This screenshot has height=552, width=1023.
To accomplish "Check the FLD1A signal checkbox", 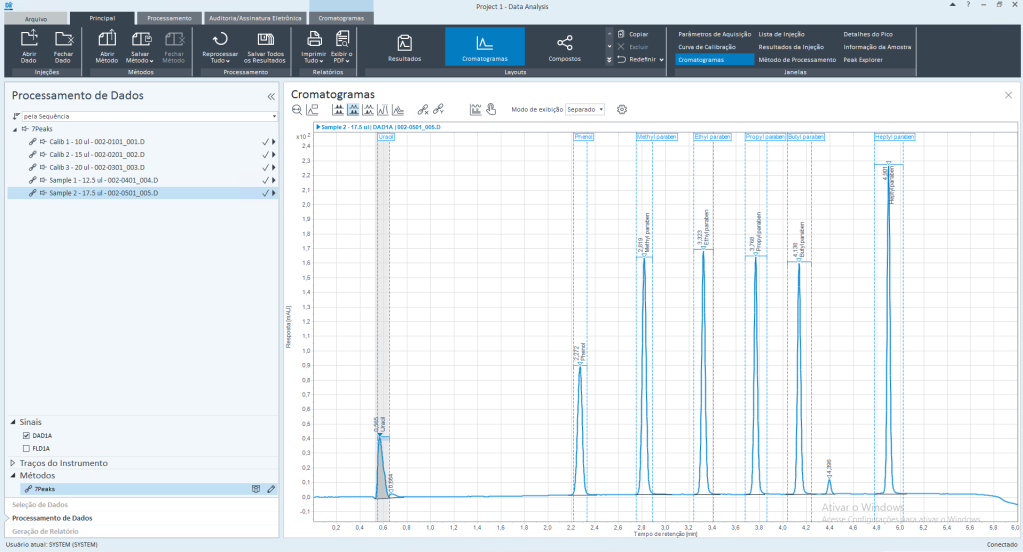I will (x=26, y=448).
